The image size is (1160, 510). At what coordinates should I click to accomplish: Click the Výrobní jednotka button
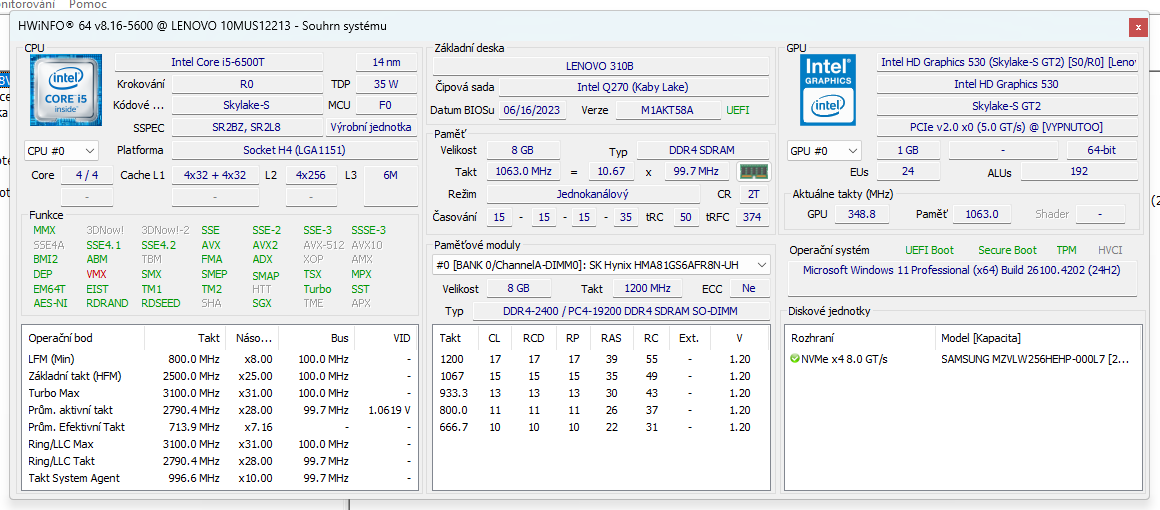point(371,127)
